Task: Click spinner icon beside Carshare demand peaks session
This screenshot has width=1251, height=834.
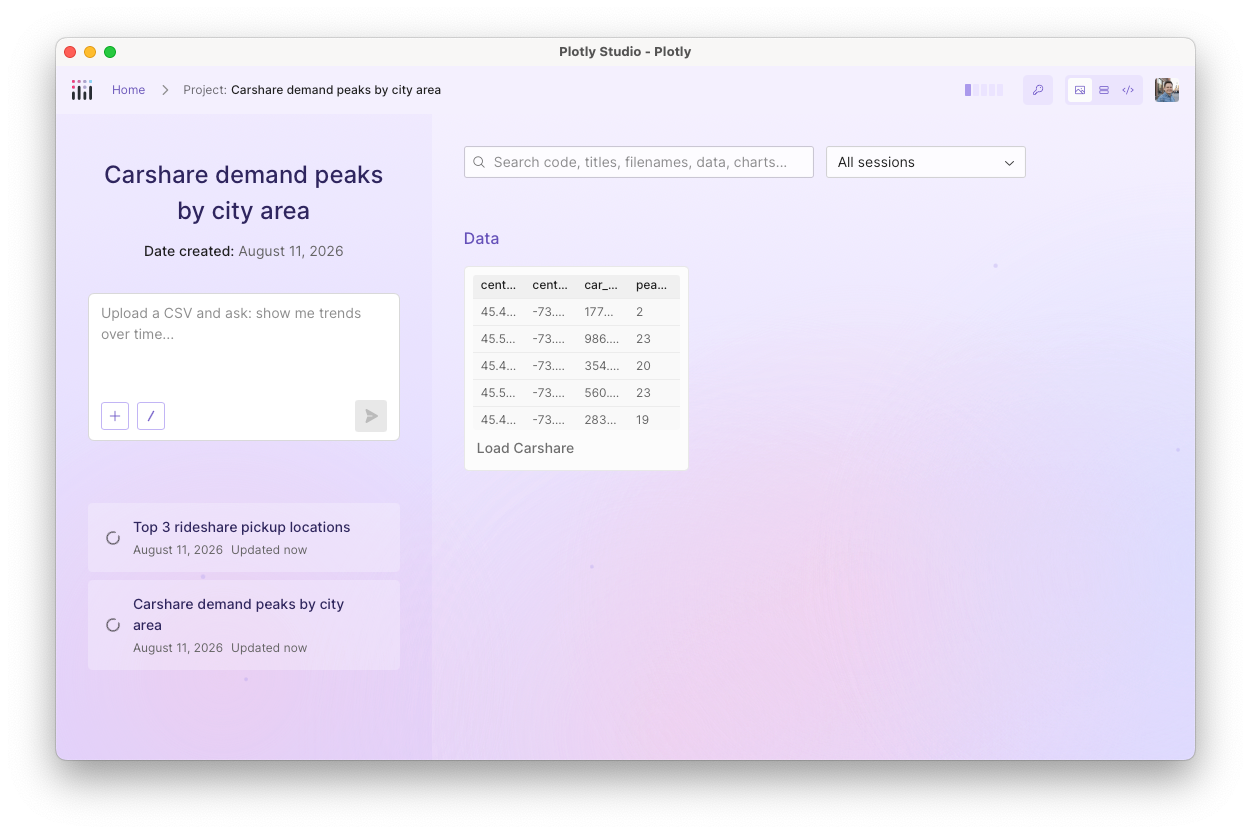Action: click(x=113, y=625)
